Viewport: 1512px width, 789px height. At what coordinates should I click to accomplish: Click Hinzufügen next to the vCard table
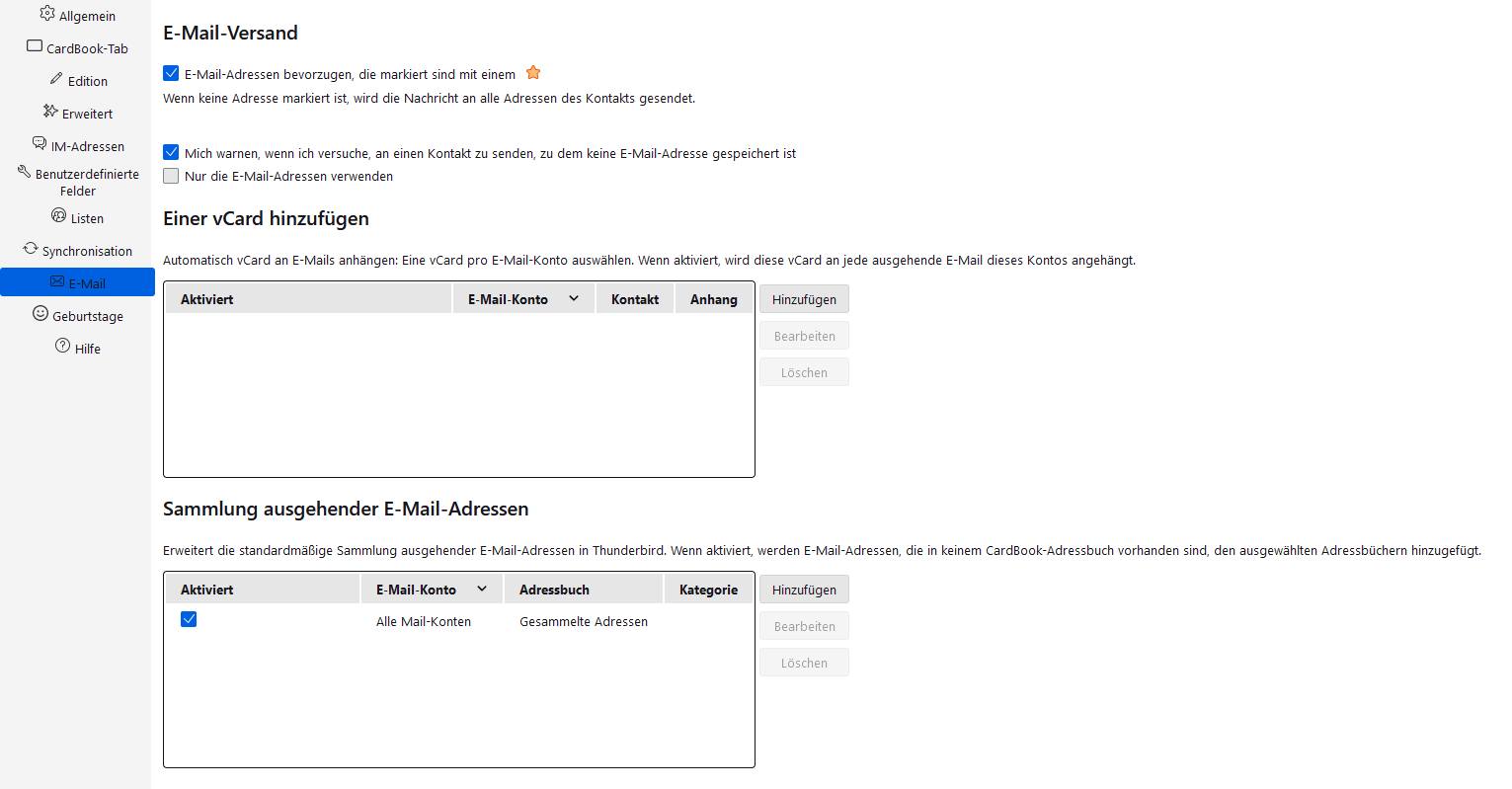(804, 299)
